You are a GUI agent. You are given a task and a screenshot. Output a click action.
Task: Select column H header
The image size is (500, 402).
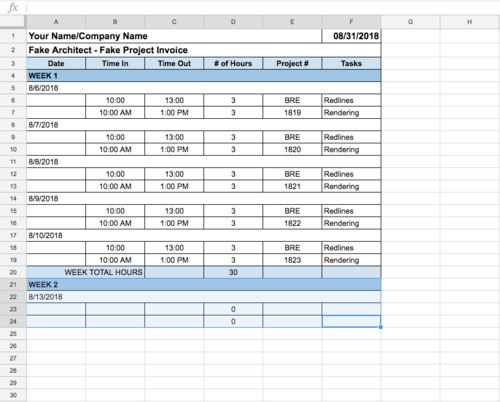(470, 22)
